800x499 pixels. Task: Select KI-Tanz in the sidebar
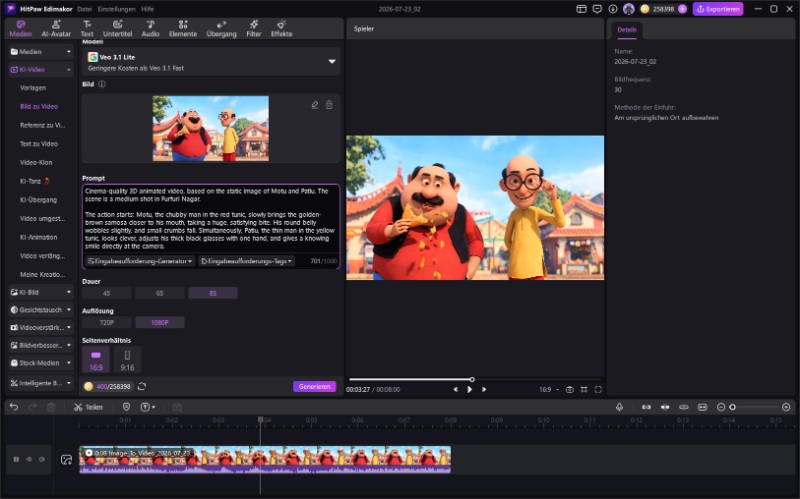(x=35, y=181)
